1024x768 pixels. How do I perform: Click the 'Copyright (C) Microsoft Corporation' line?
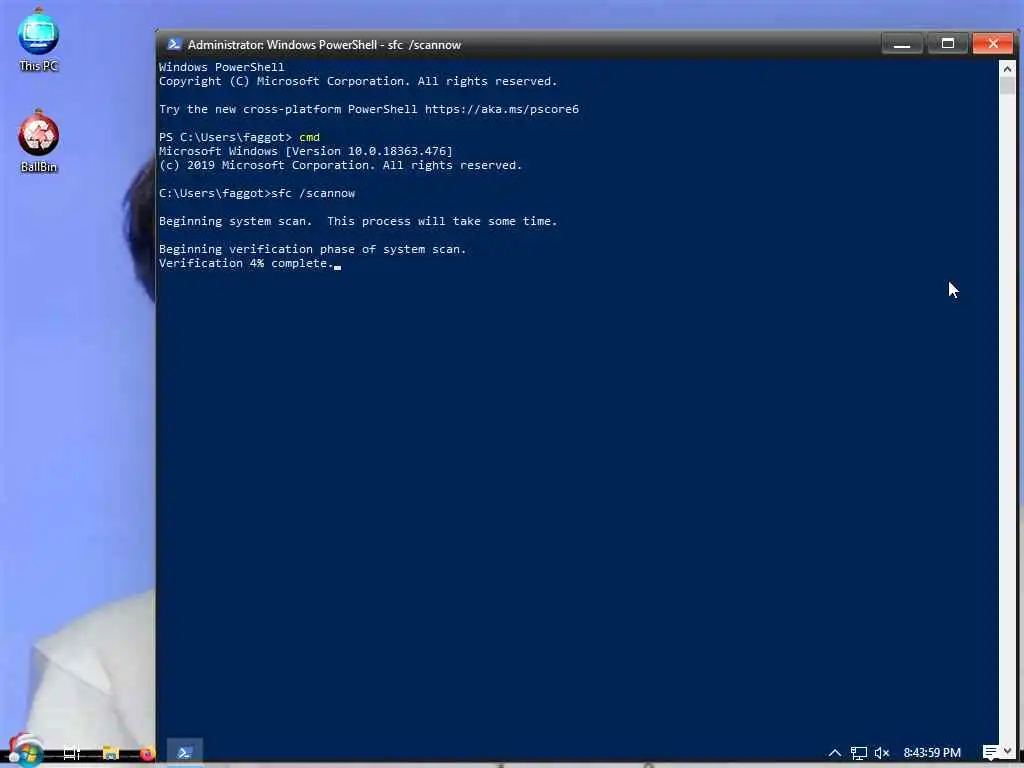[358, 81]
